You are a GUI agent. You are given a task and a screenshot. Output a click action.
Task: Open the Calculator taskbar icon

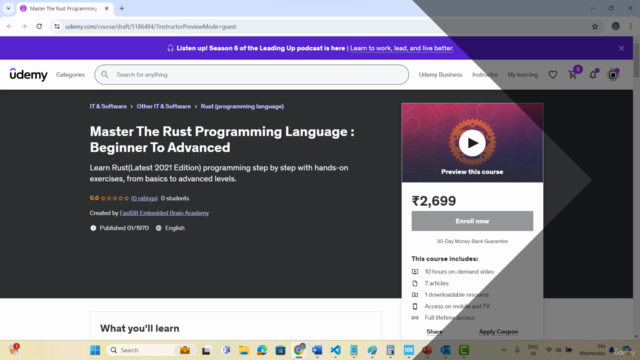point(390,350)
